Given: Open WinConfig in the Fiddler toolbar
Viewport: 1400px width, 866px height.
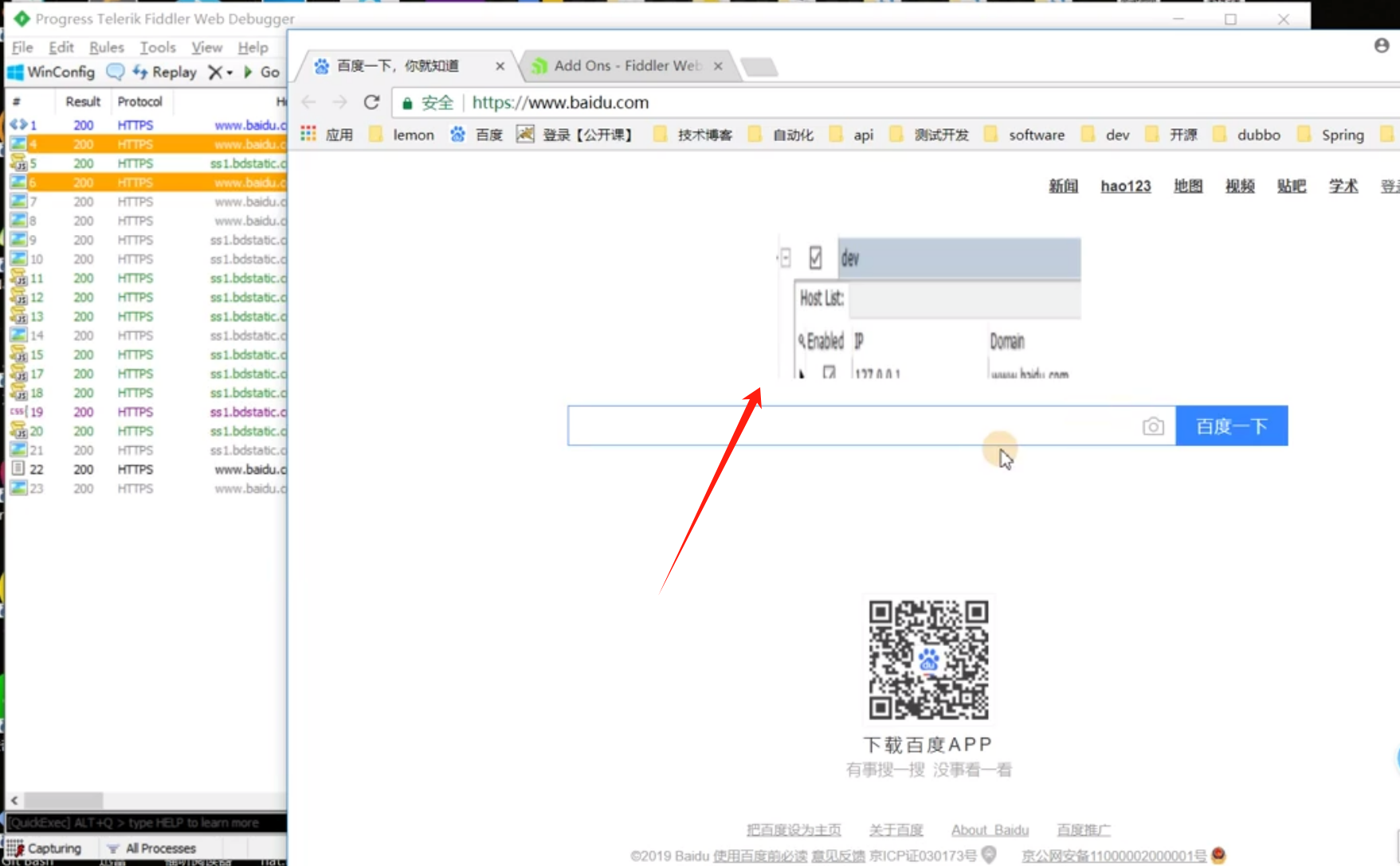Looking at the screenshot, I should point(51,72).
